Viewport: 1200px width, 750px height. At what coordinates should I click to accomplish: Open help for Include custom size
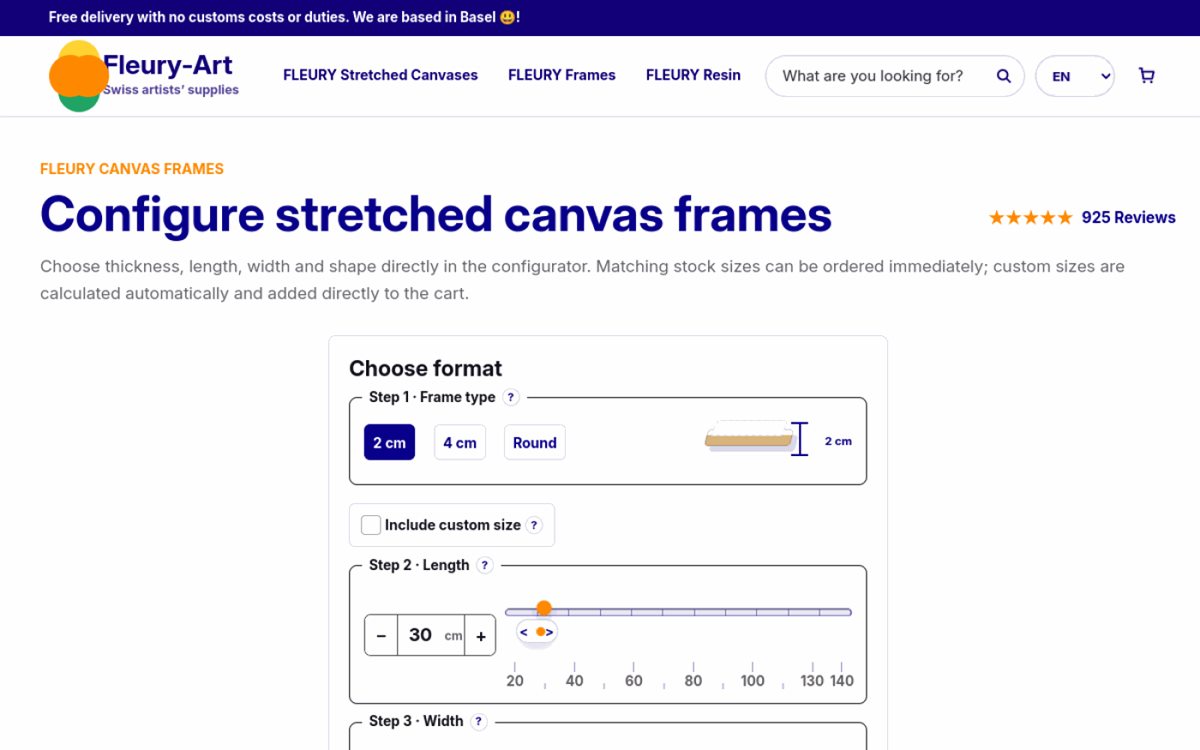pyautogui.click(x=534, y=525)
